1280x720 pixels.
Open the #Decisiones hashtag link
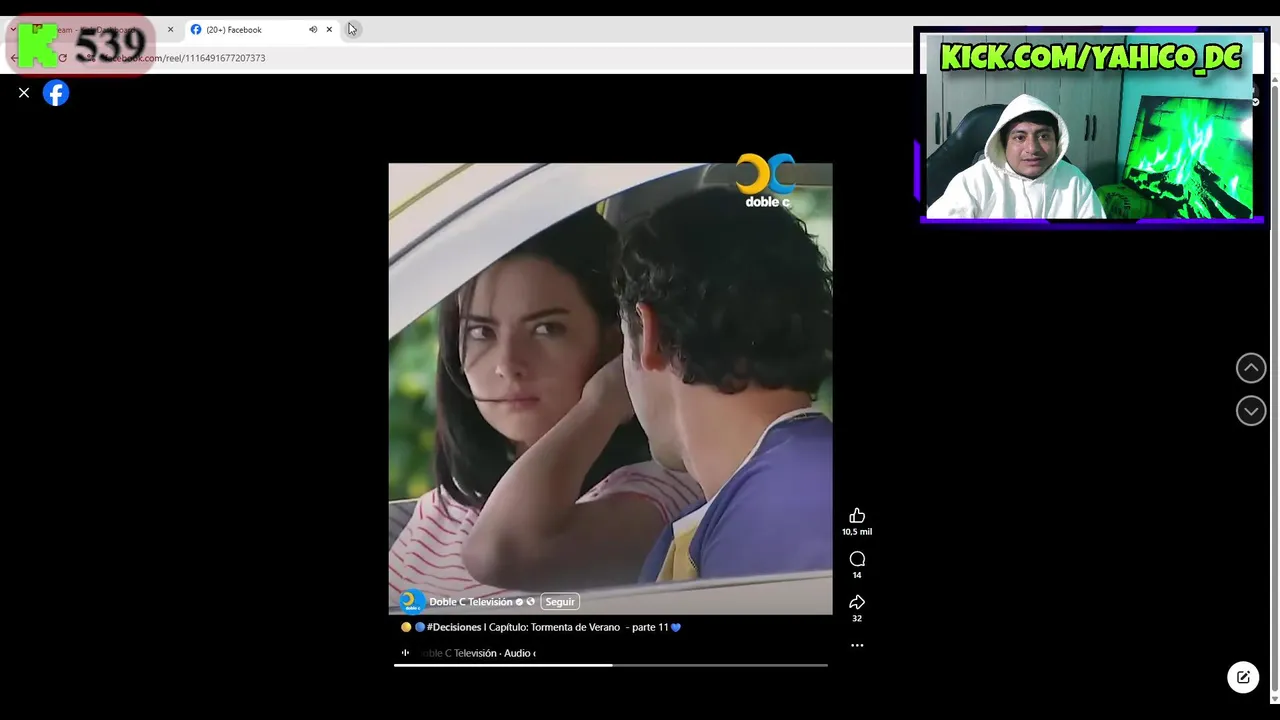454,627
